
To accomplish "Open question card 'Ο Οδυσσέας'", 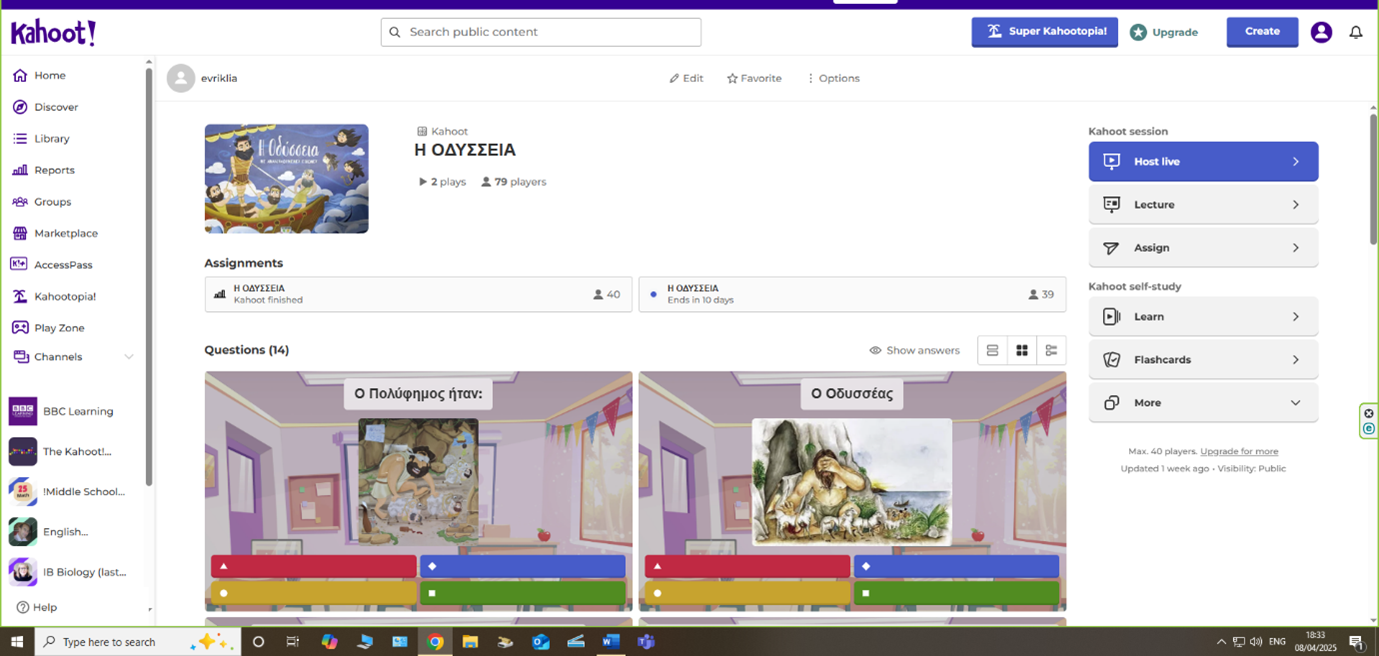I will coord(852,491).
